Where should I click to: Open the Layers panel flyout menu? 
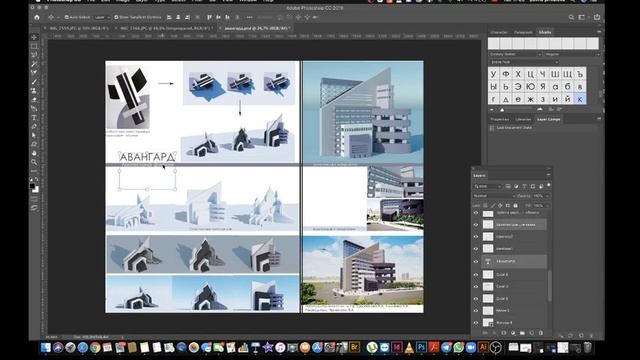[x=548, y=175]
